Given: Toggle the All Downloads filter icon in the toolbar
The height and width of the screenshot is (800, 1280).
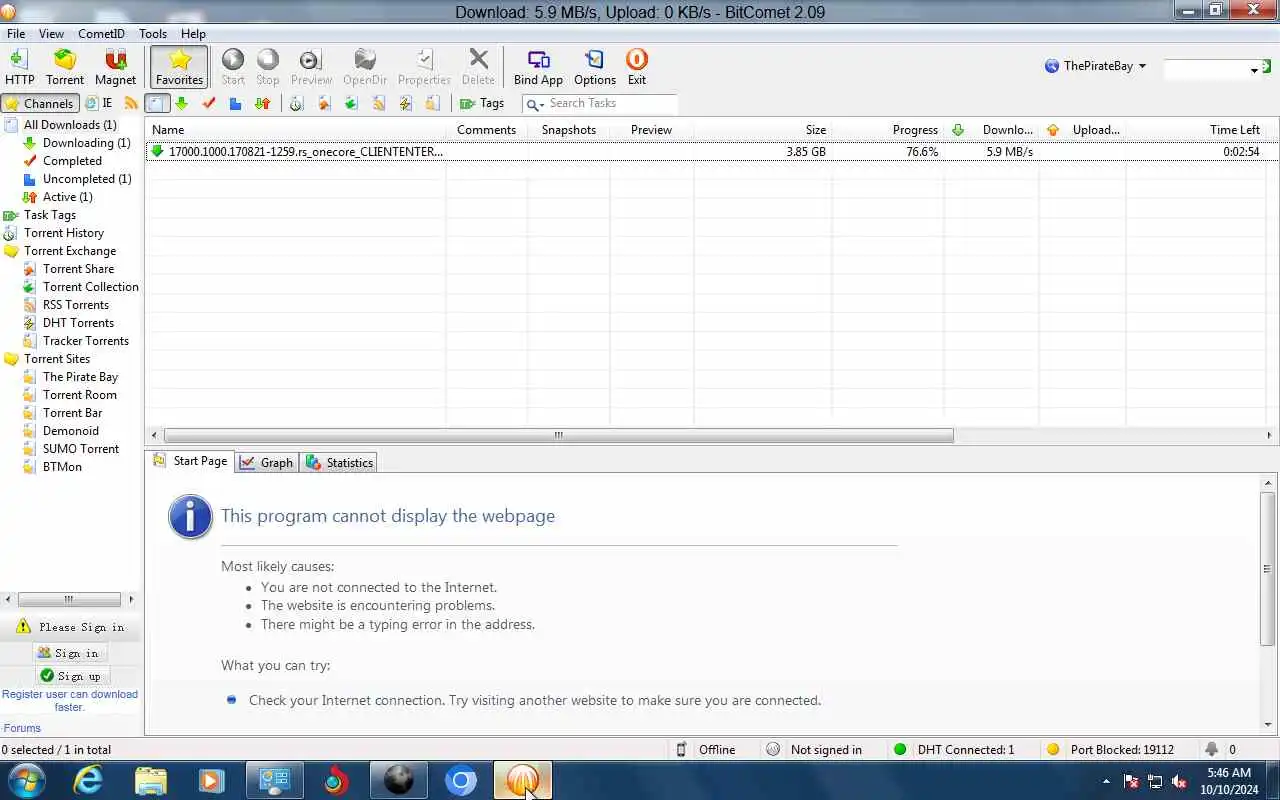Looking at the screenshot, I should pos(157,103).
